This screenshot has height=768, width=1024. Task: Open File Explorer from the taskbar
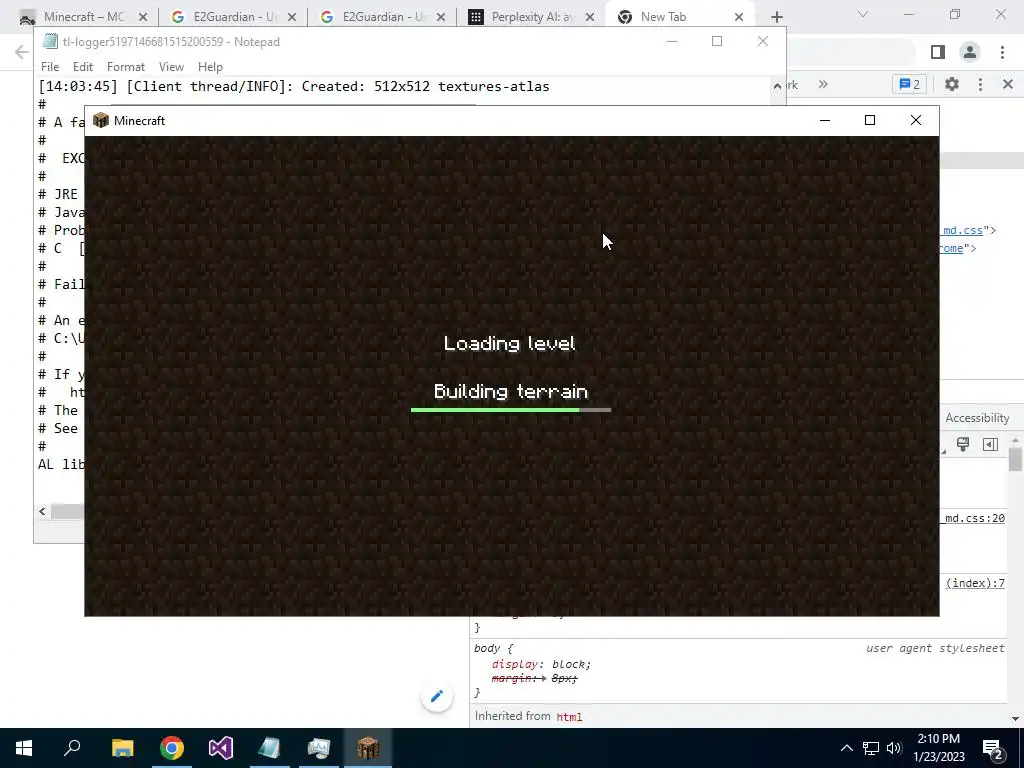pyautogui.click(x=122, y=748)
